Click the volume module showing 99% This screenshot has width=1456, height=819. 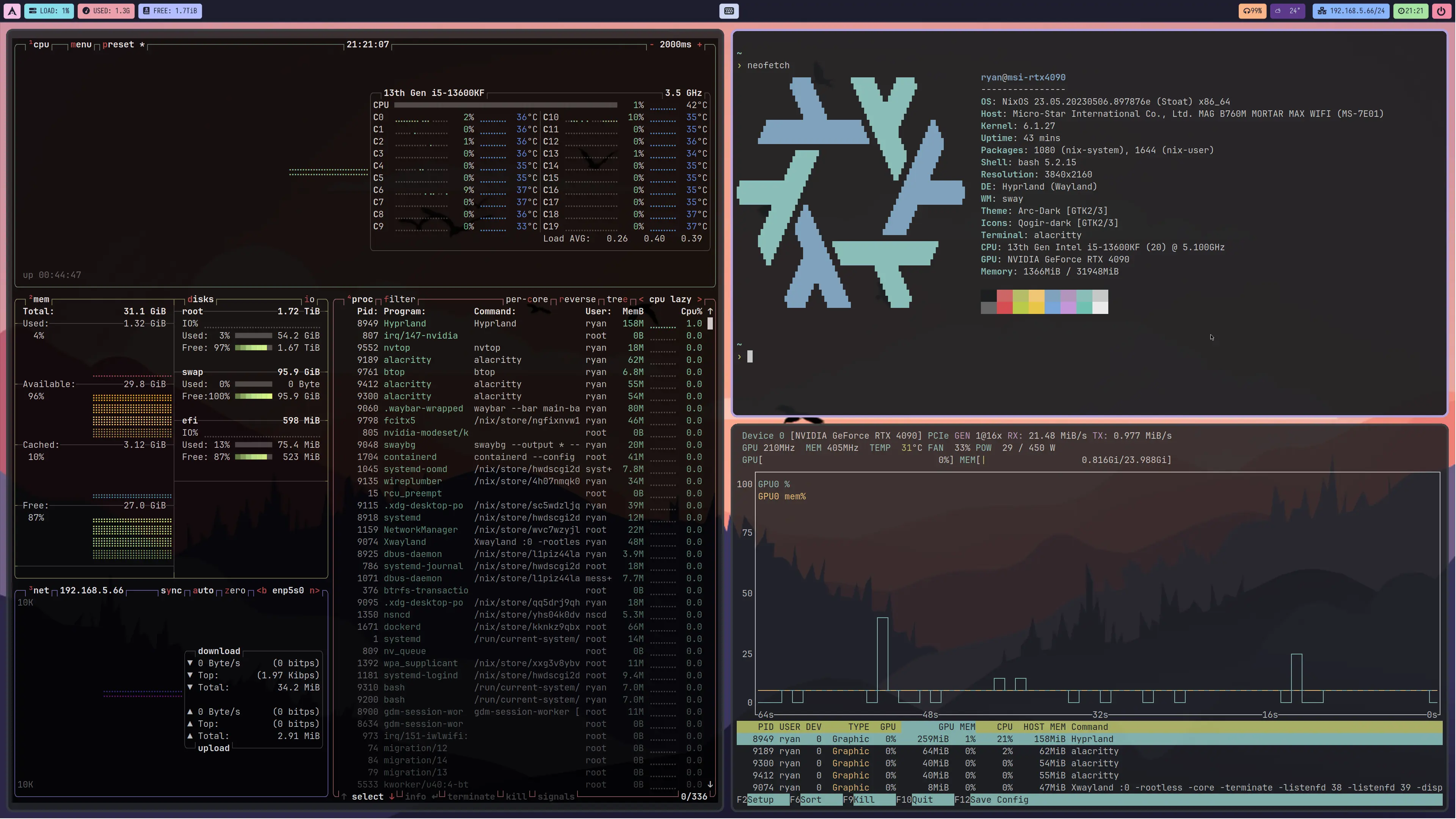tap(1252, 11)
